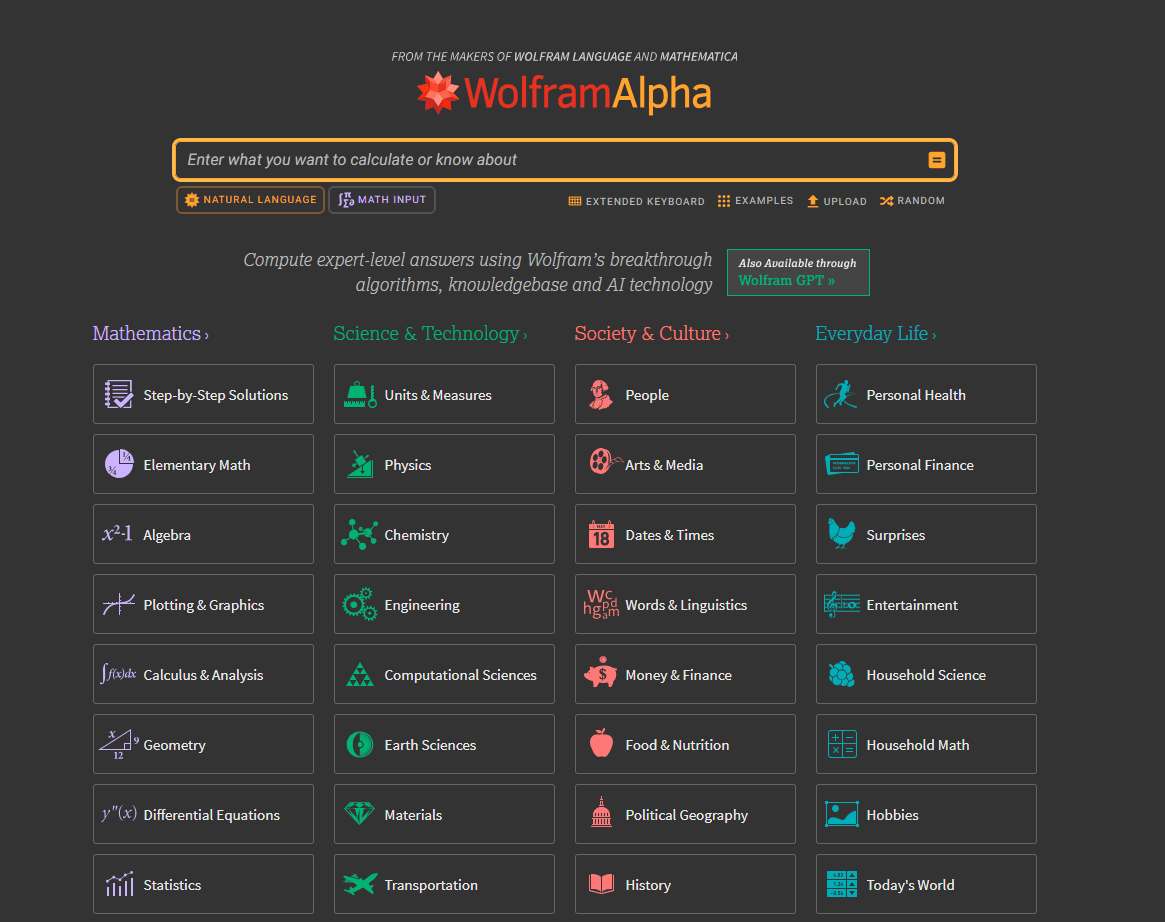Open the Personal Finance label
1165x922 pixels.
click(919, 465)
